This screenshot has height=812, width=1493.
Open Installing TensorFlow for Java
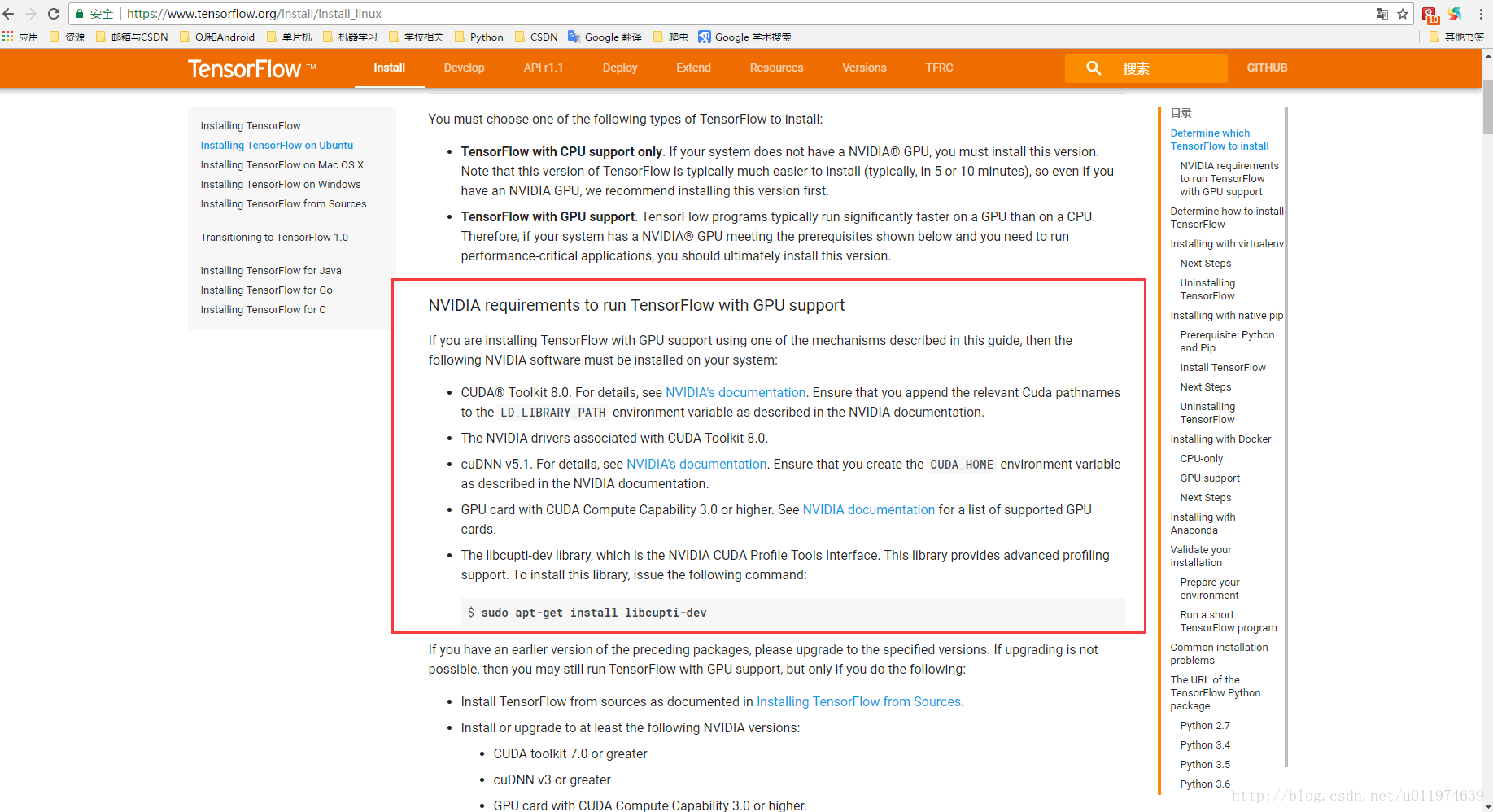[x=271, y=270]
